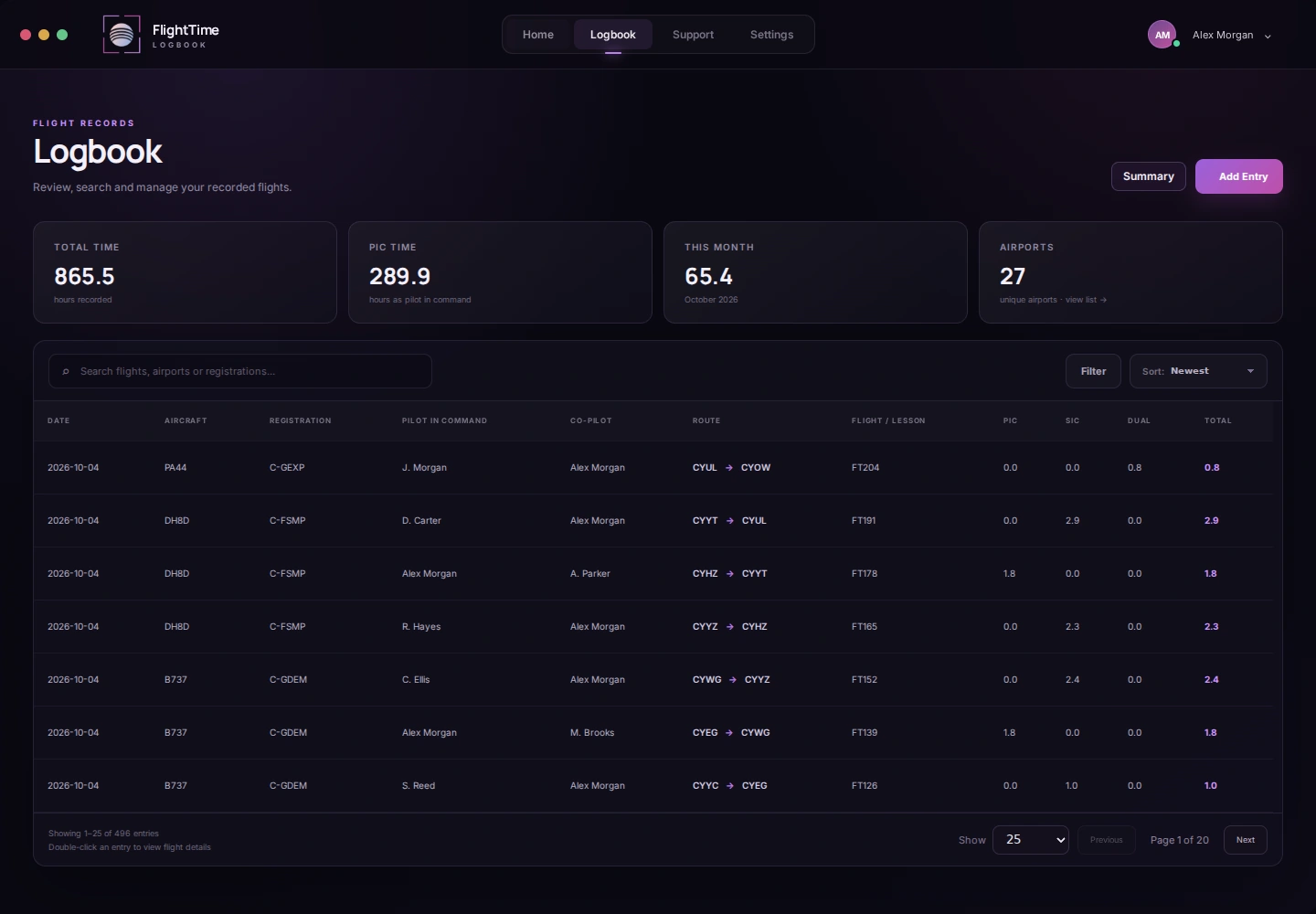Expand the Alex Morgan account menu chevron

coord(1268,37)
